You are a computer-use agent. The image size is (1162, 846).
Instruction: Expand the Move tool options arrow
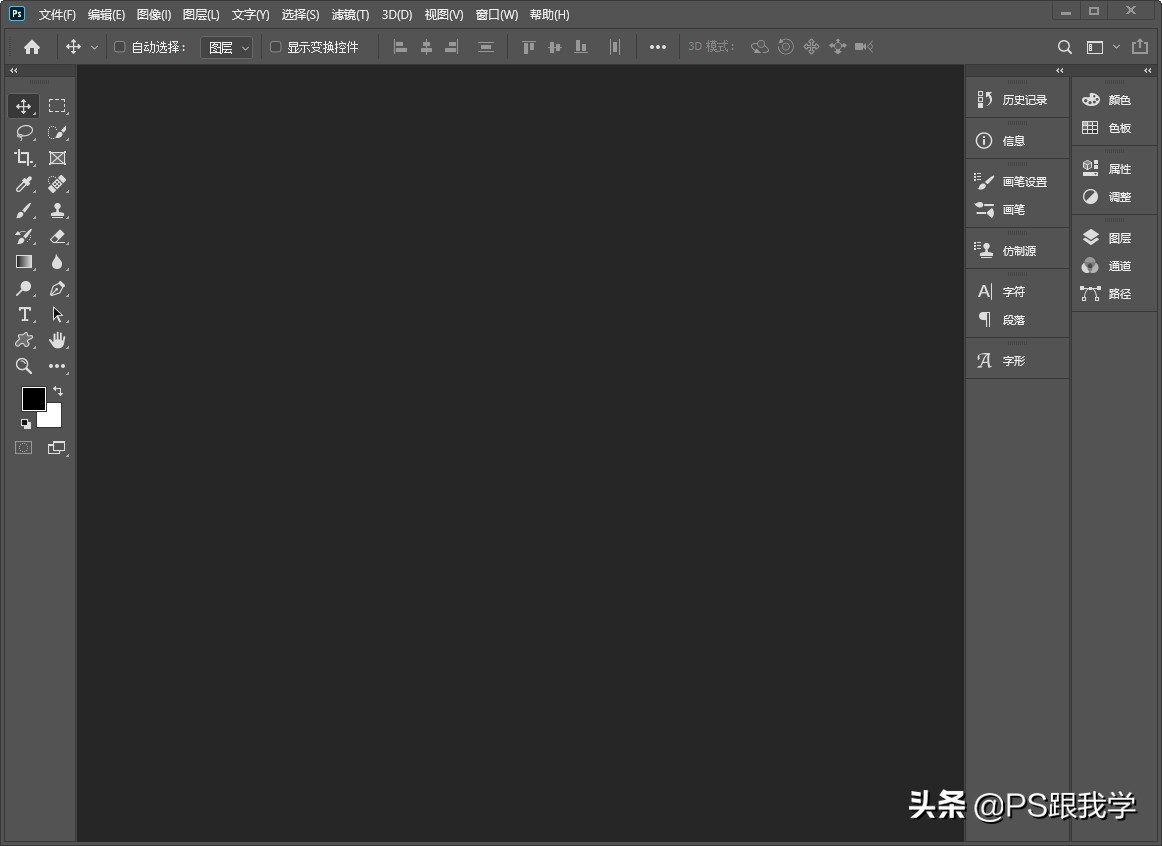94,46
